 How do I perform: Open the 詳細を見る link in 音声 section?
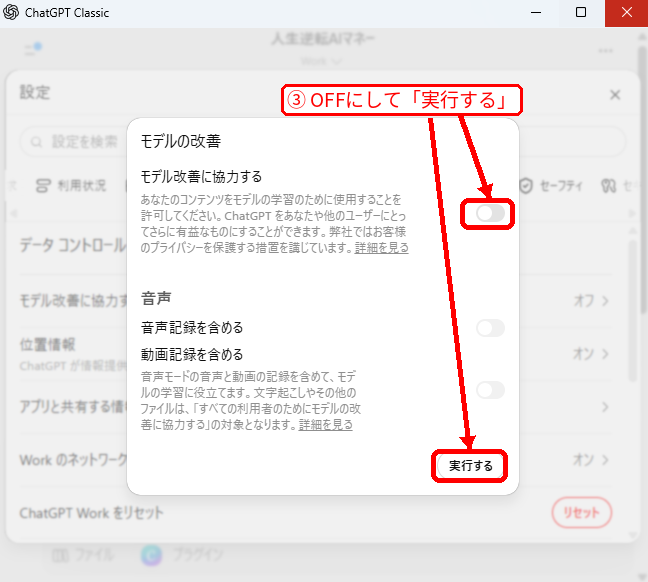click(x=326, y=425)
